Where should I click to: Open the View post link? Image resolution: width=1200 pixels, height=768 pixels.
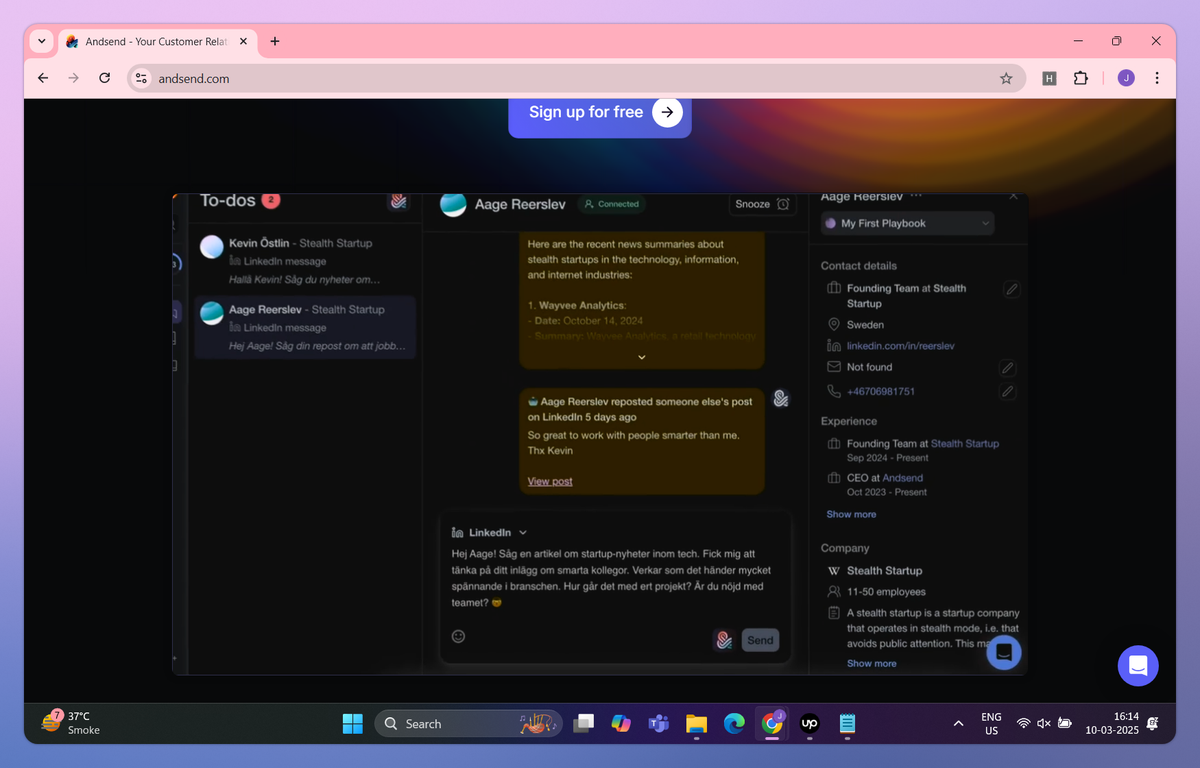550,481
